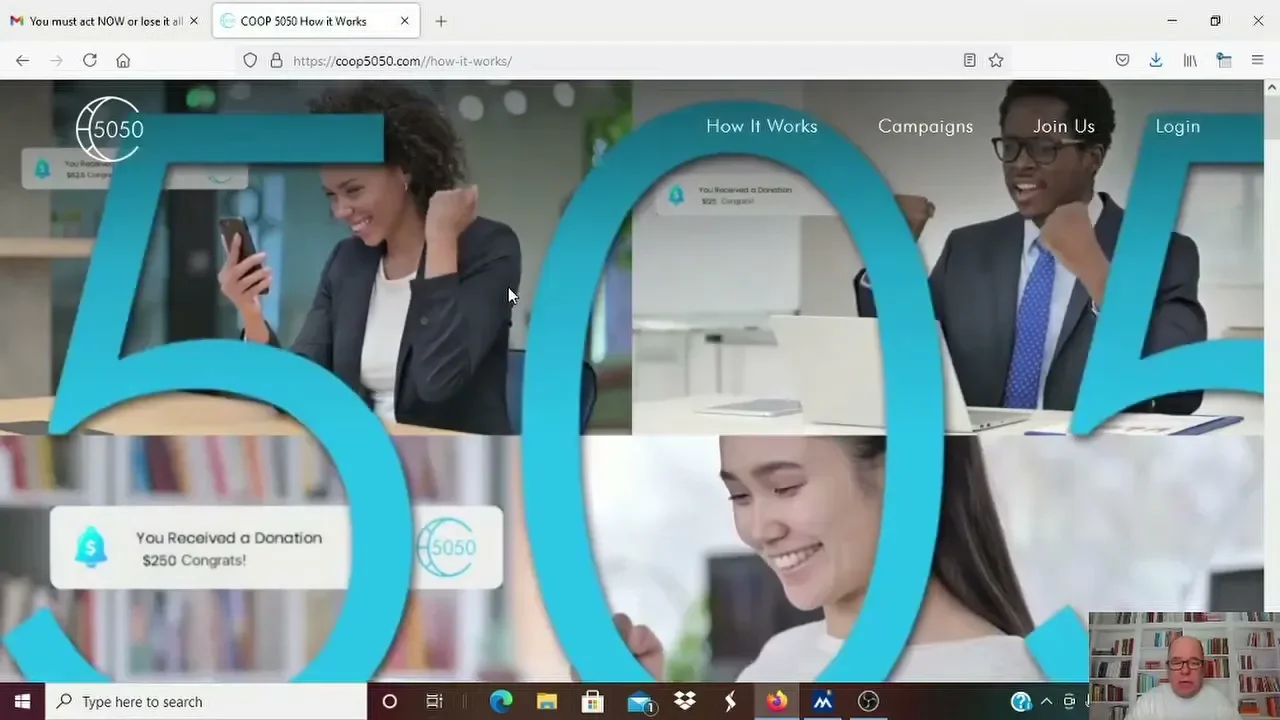Click the coop5050.com address bar field
This screenshot has height=720, width=1280.
pyautogui.click(x=600, y=61)
